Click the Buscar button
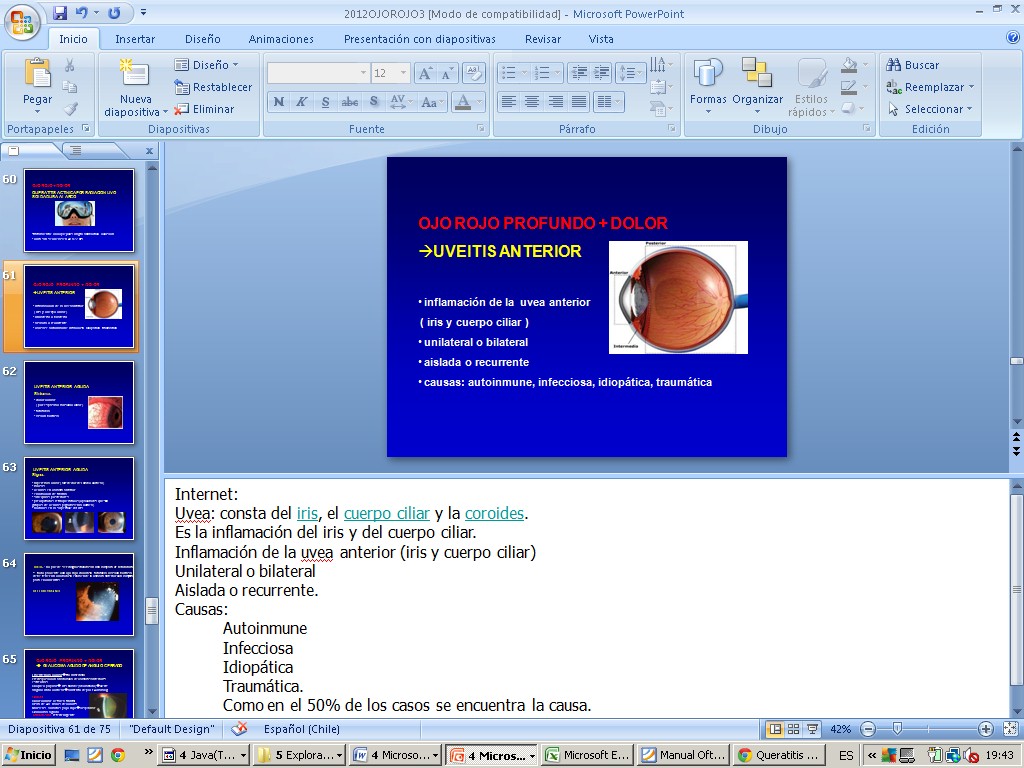 (x=913, y=65)
